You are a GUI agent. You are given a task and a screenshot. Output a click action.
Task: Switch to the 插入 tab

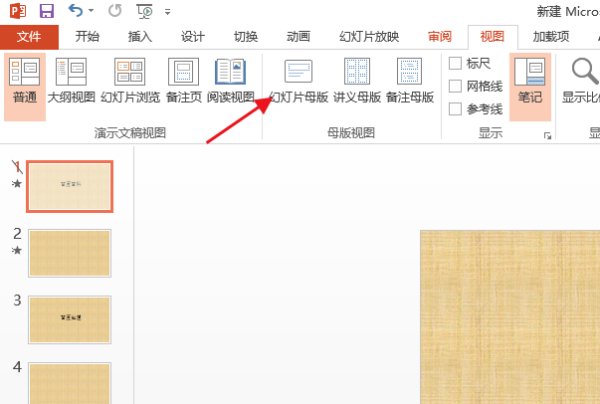pos(140,37)
